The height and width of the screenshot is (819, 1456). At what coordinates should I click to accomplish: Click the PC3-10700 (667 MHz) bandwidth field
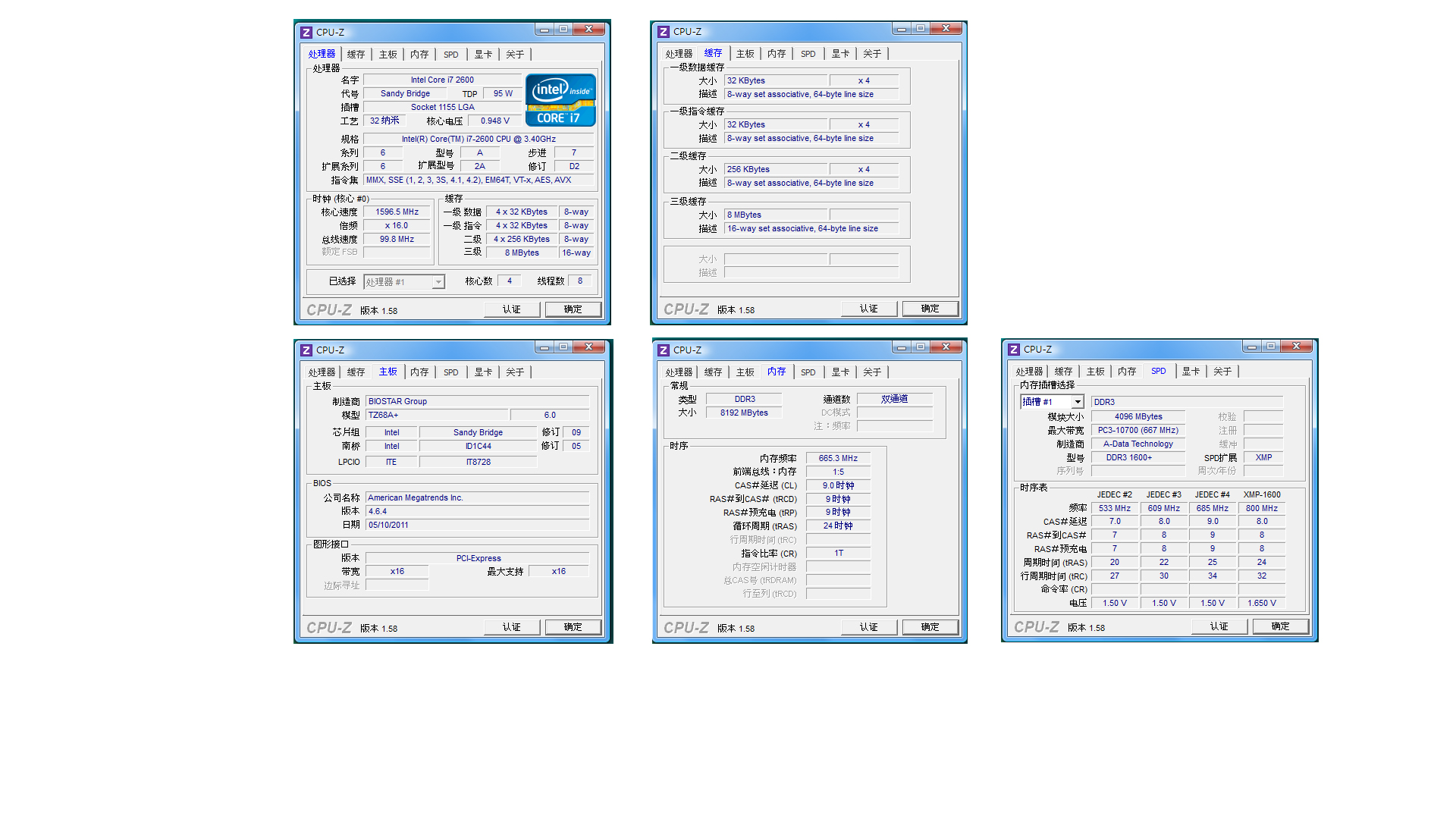1138,431
